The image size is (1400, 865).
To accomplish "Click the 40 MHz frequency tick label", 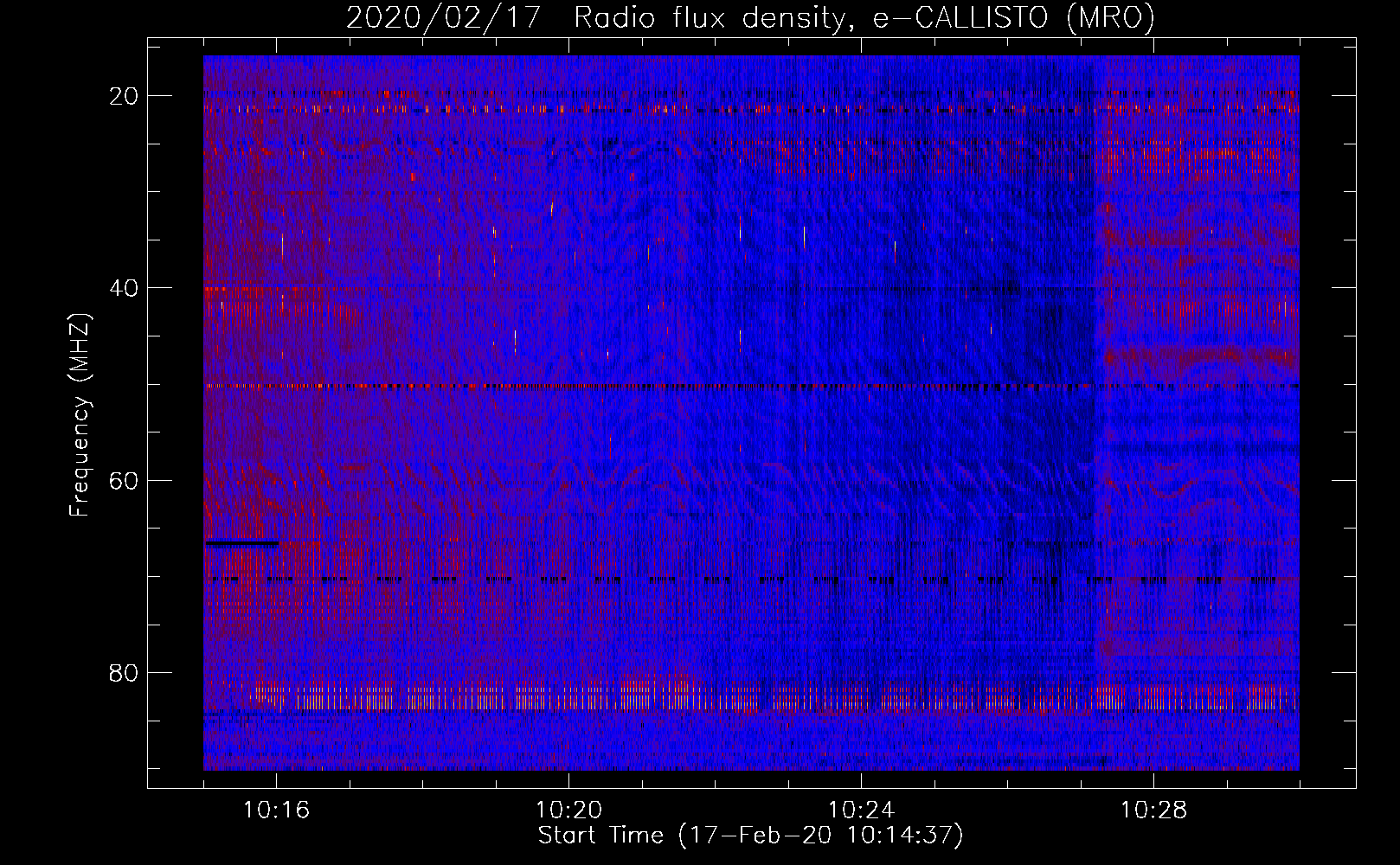I will point(125,288).
